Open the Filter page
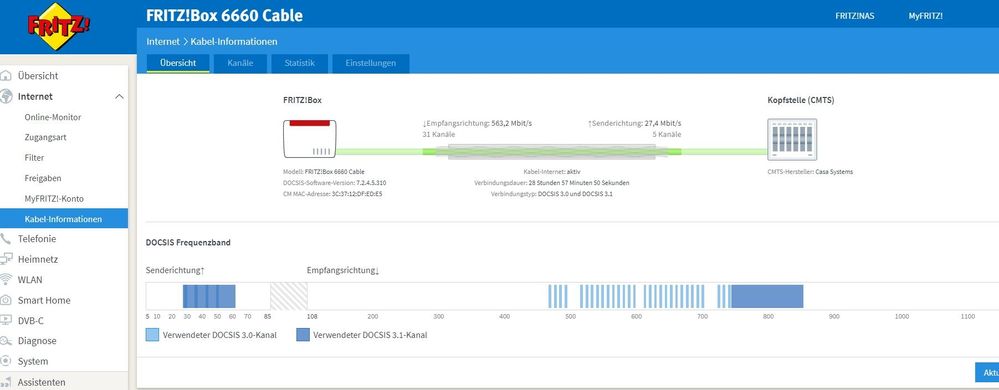 coord(34,158)
